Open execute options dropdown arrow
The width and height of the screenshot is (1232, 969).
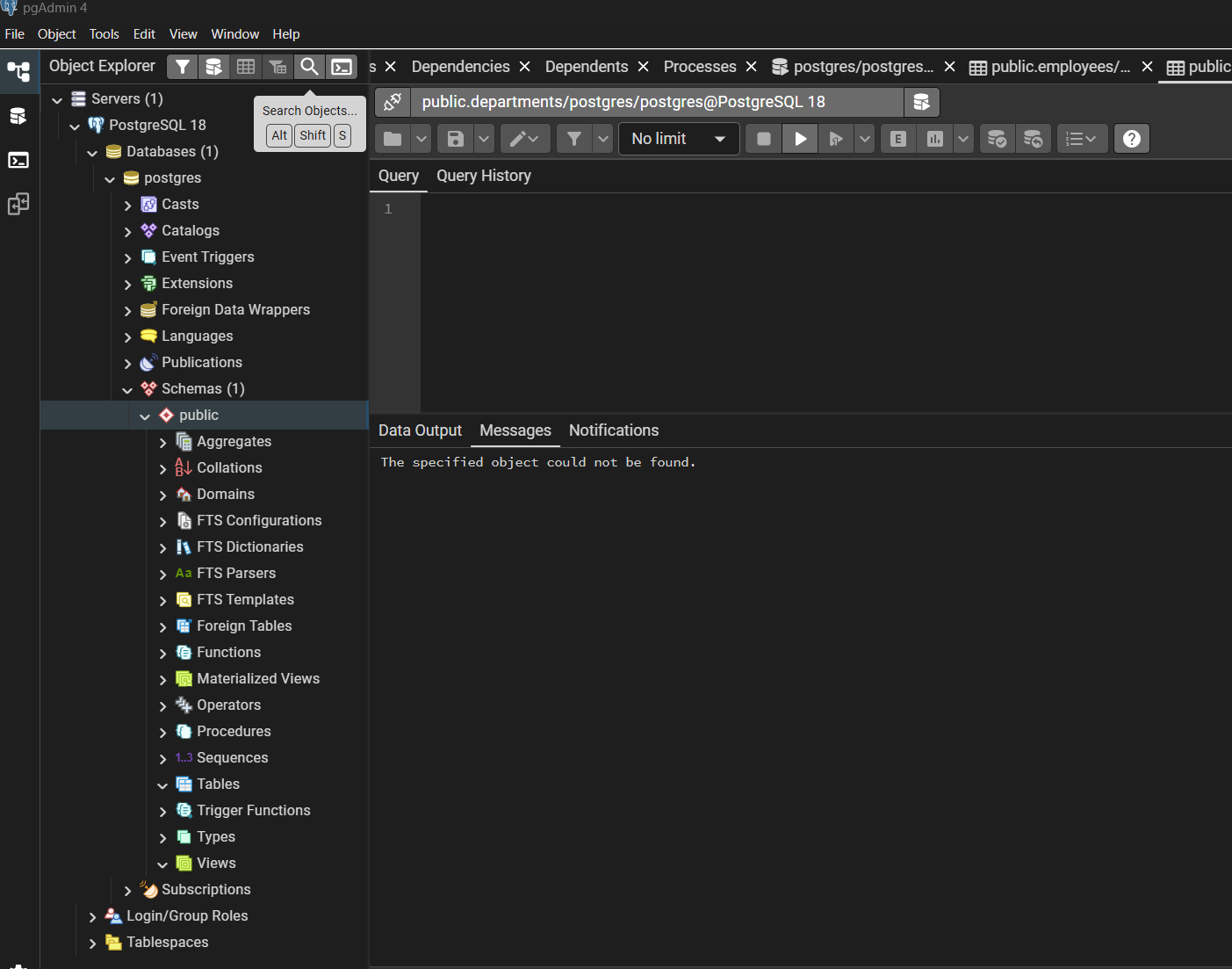[865, 139]
